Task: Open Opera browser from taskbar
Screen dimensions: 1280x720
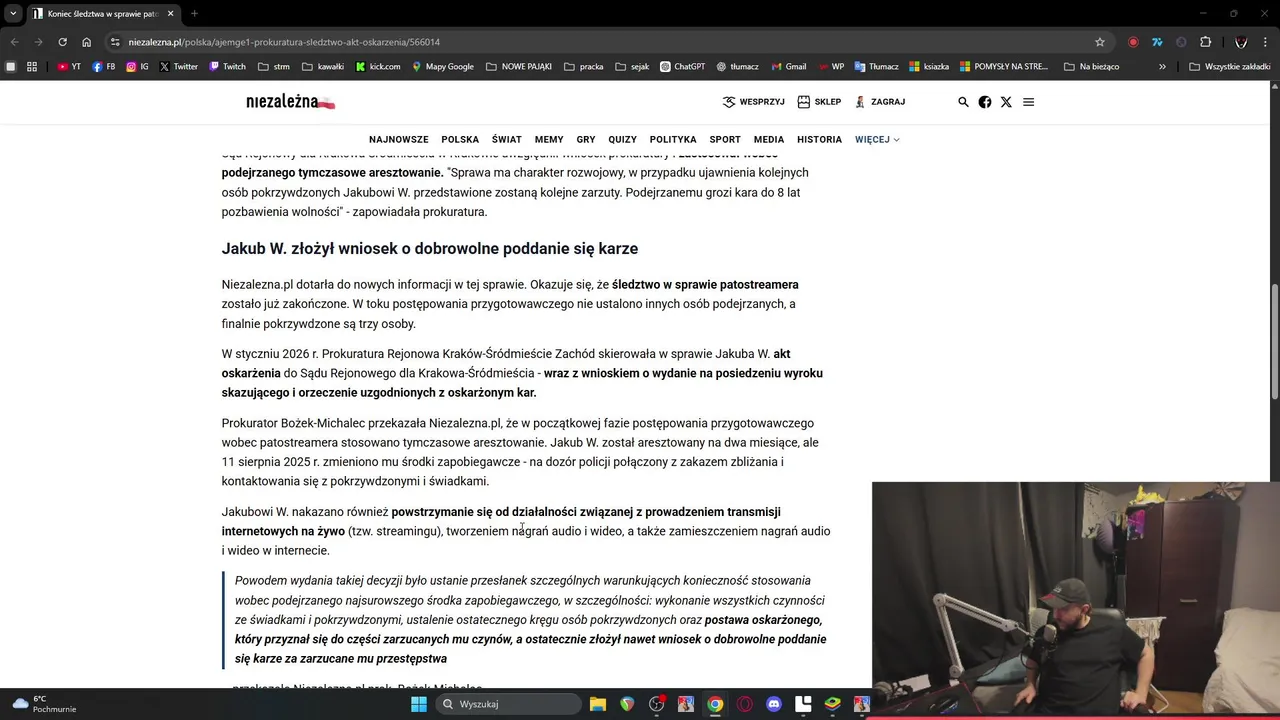Action: click(x=744, y=704)
